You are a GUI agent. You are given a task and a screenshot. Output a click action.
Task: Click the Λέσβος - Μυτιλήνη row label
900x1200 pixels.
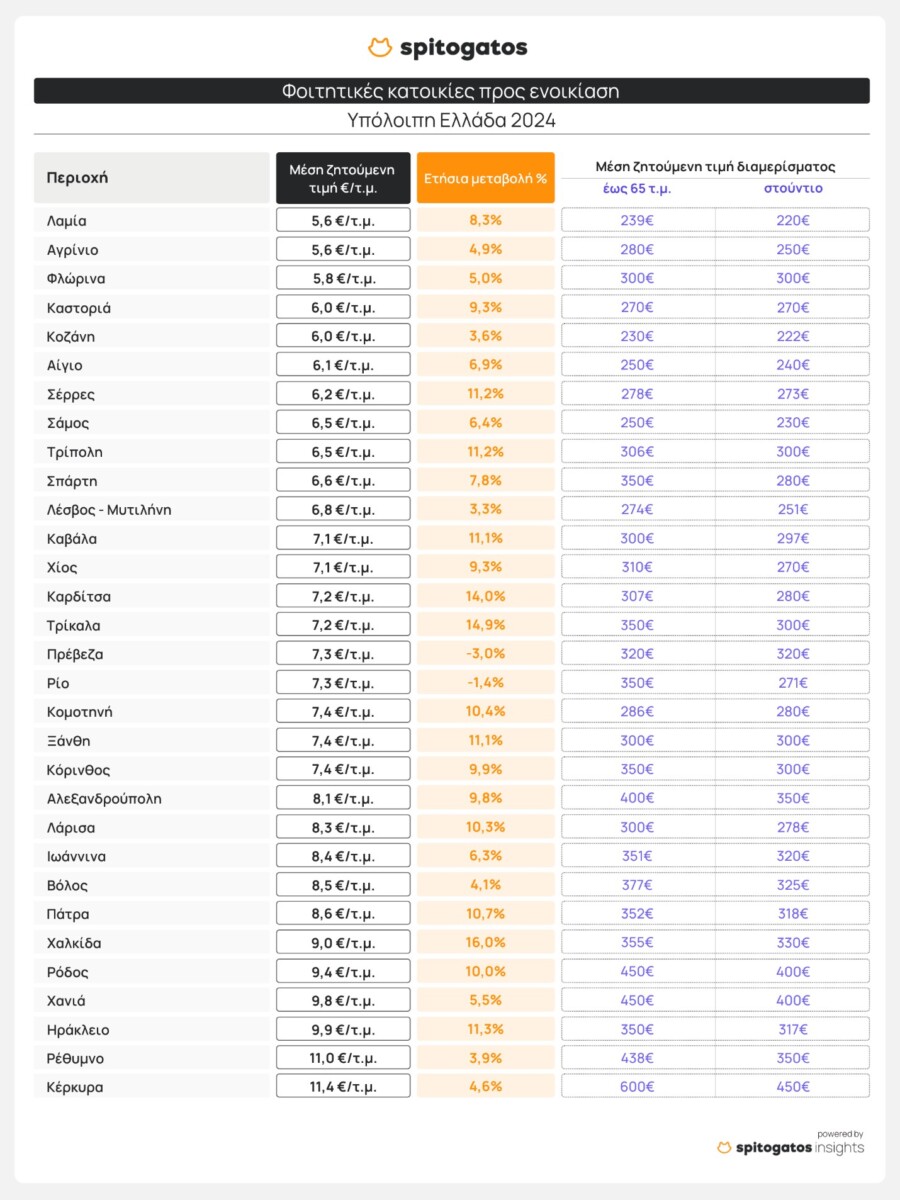tap(109, 510)
